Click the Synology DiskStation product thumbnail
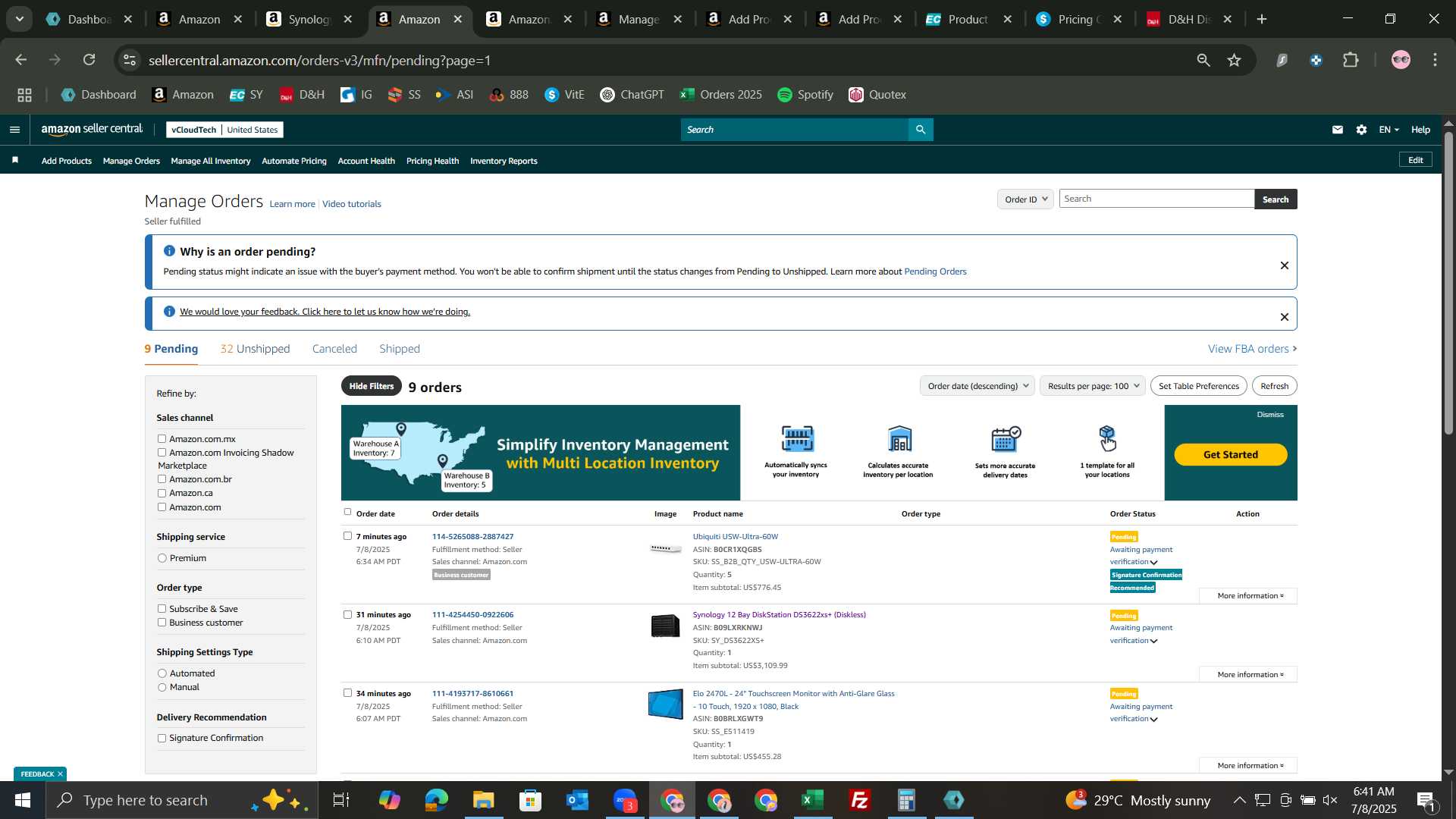Image resolution: width=1456 pixels, height=819 pixels. pyautogui.click(x=666, y=626)
